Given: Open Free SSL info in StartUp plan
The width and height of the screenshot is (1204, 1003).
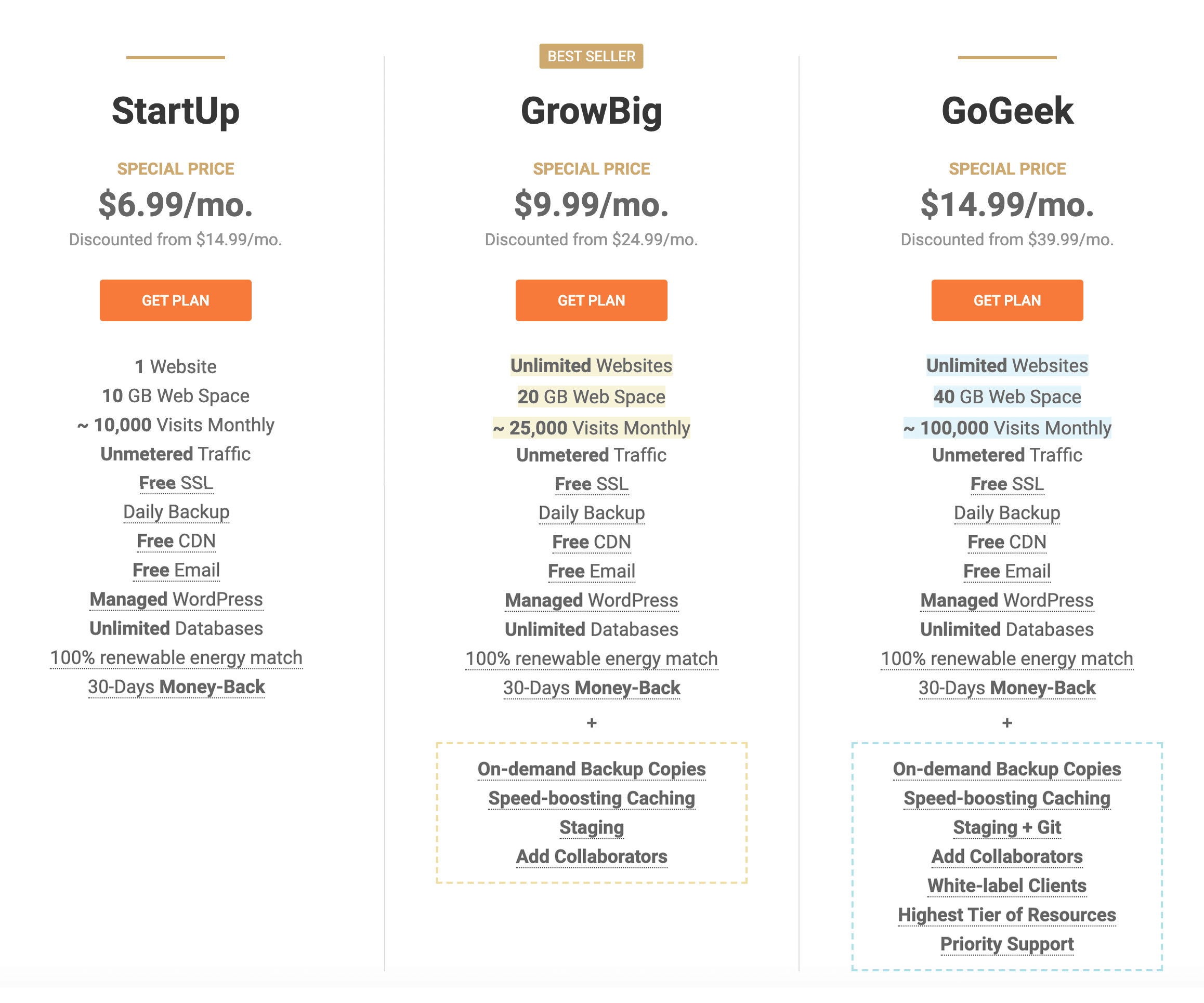Looking at the screenshot, I should coord(176,483).
